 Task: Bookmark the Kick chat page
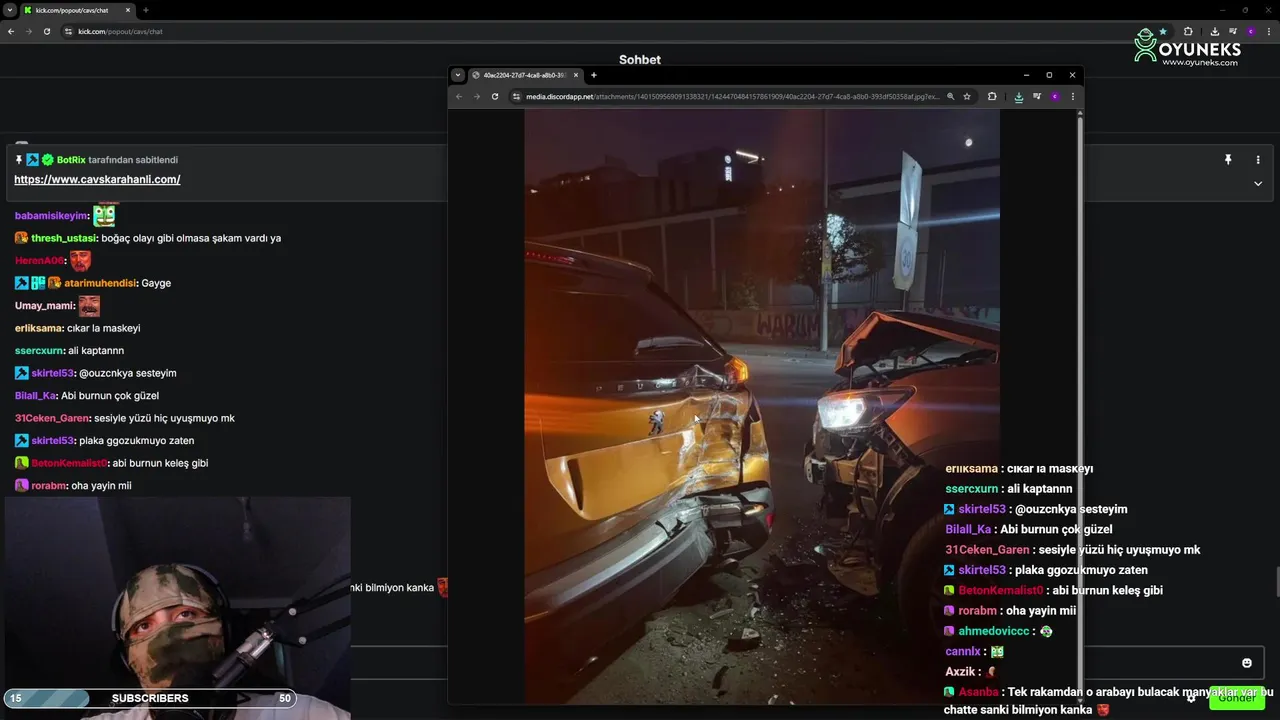1163,31
